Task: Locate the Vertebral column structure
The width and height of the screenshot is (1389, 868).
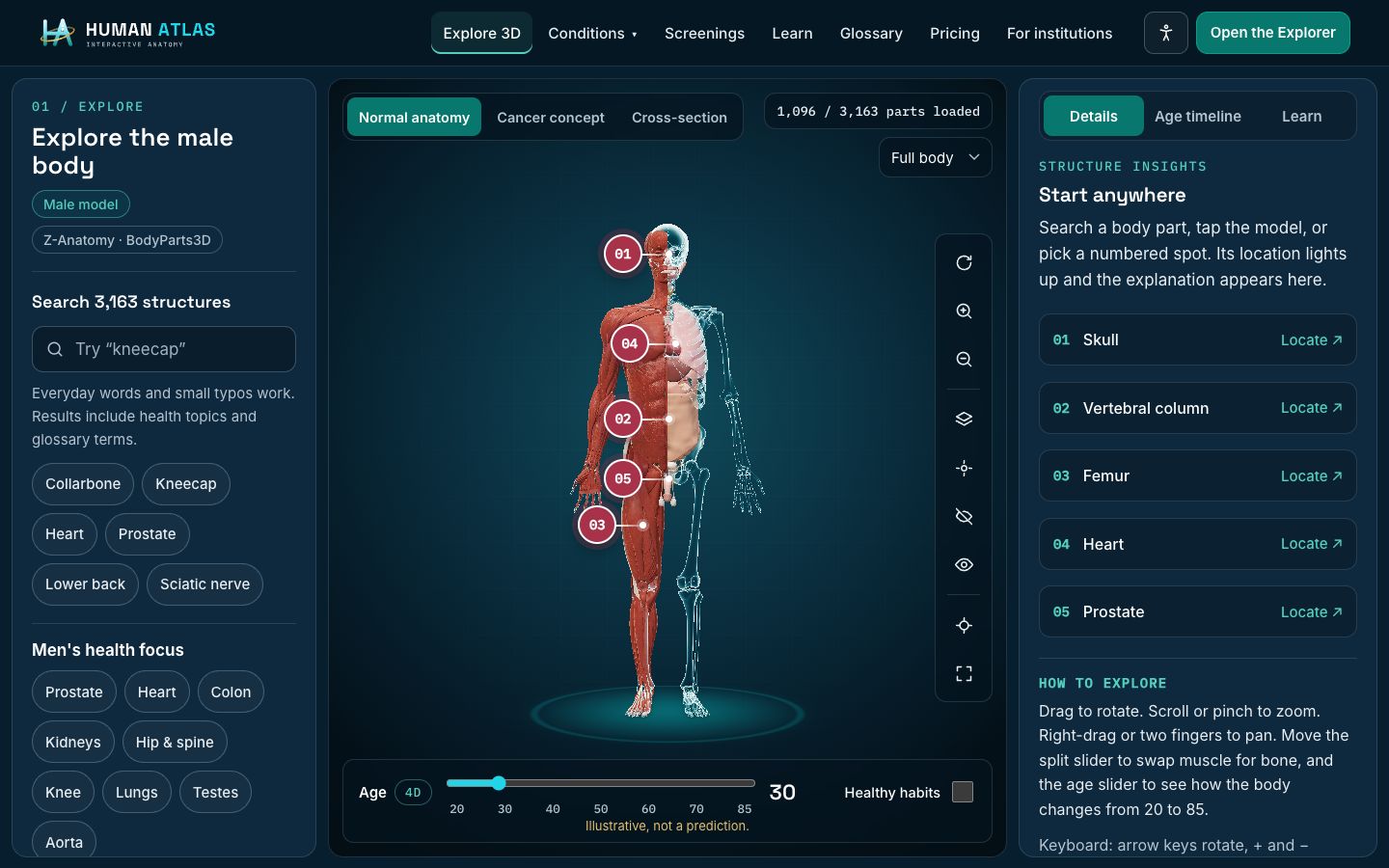Action: tap(1311, 408)
